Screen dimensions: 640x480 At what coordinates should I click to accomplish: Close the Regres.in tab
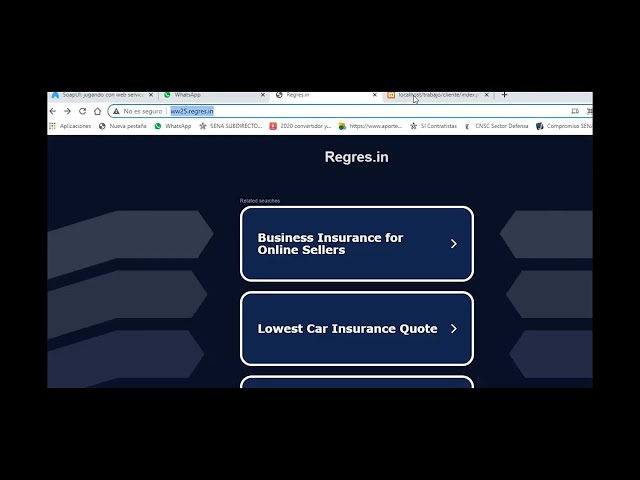(375, 95)
